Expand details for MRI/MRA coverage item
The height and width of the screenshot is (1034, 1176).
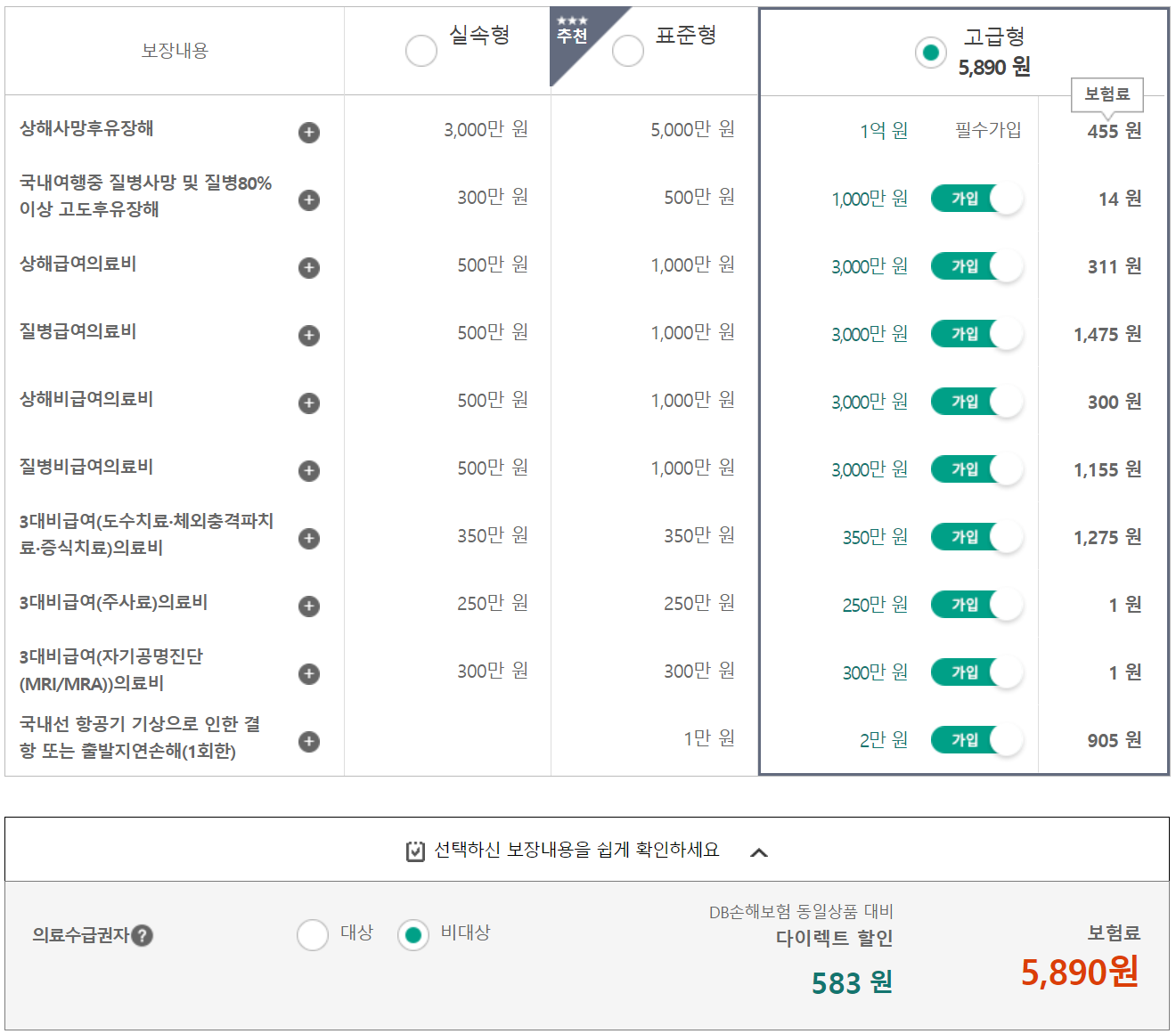pos(309,674)
